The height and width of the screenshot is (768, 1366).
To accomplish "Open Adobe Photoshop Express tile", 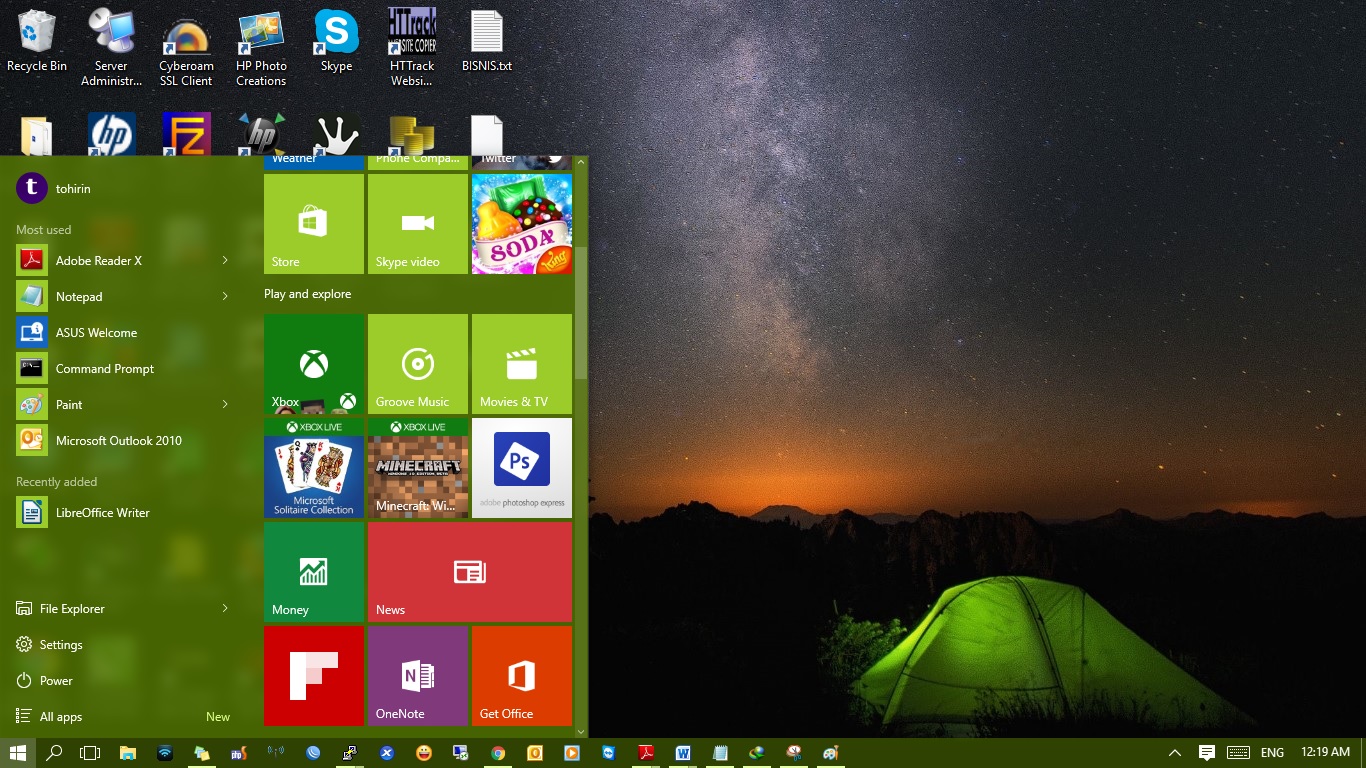I will tap(522, 468).
